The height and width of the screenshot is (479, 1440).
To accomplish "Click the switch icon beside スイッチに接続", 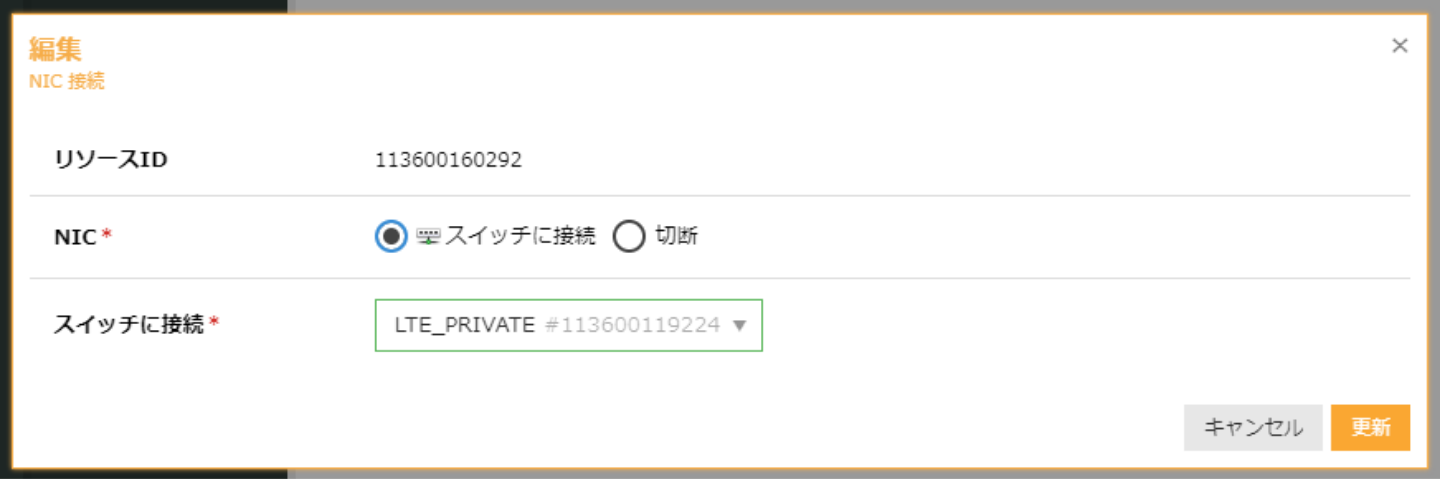I will pos(428,237).
